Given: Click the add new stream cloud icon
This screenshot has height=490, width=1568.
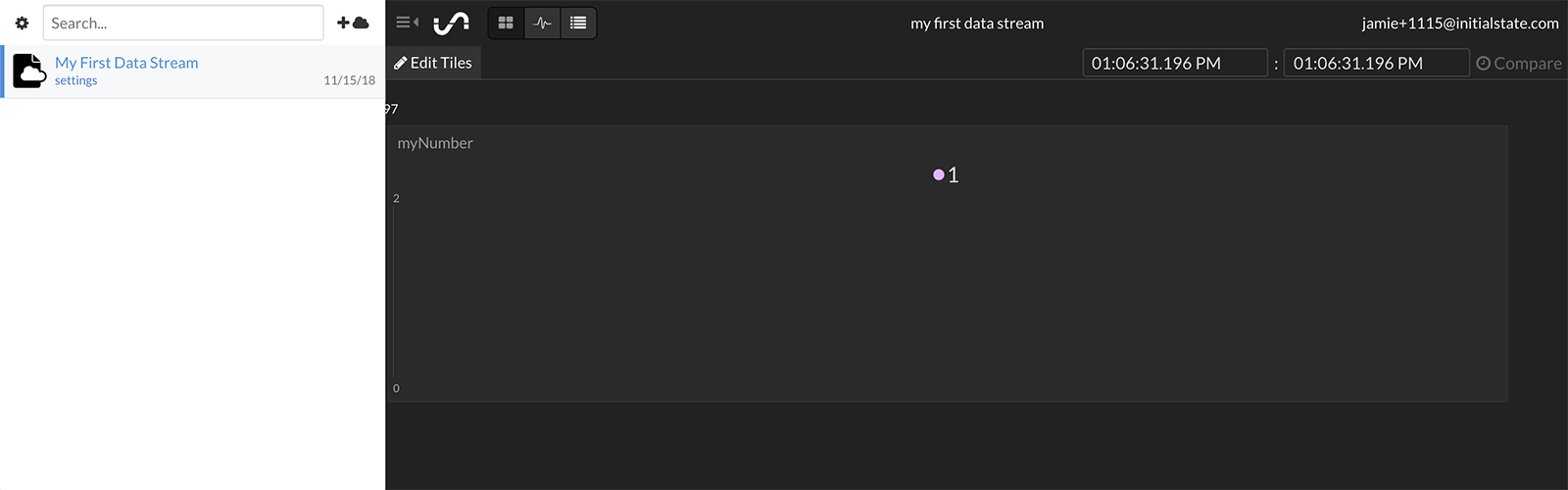Looking at the screenshot, I should click(353, 23).
